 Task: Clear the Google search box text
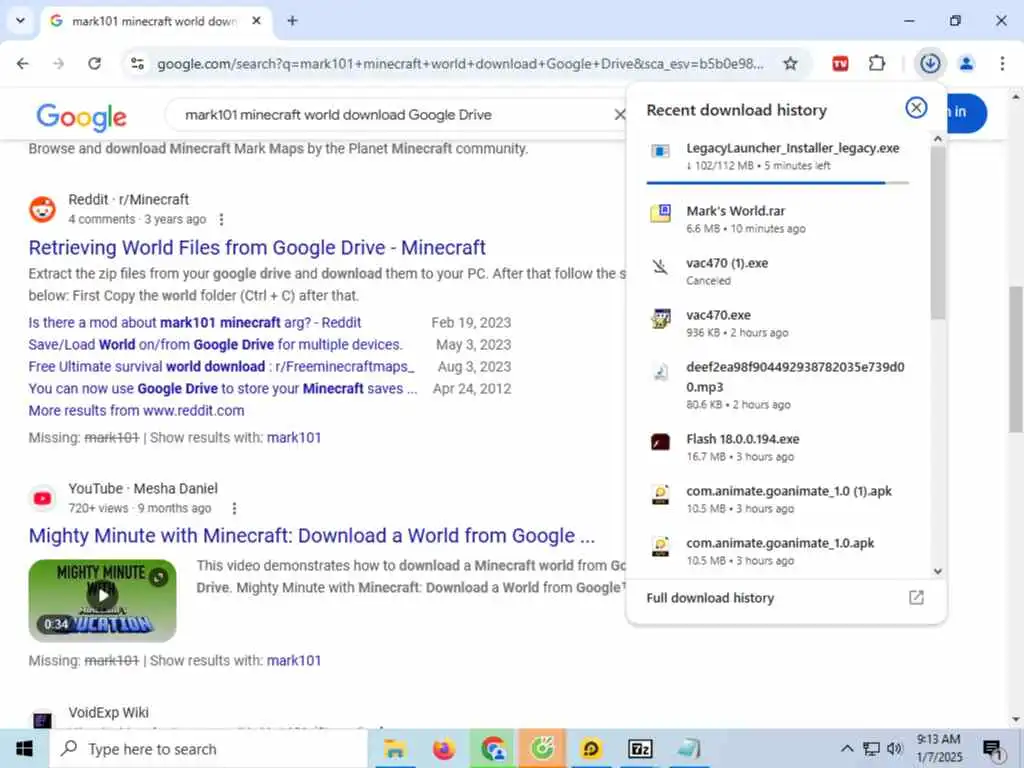[x=620, y=115]
